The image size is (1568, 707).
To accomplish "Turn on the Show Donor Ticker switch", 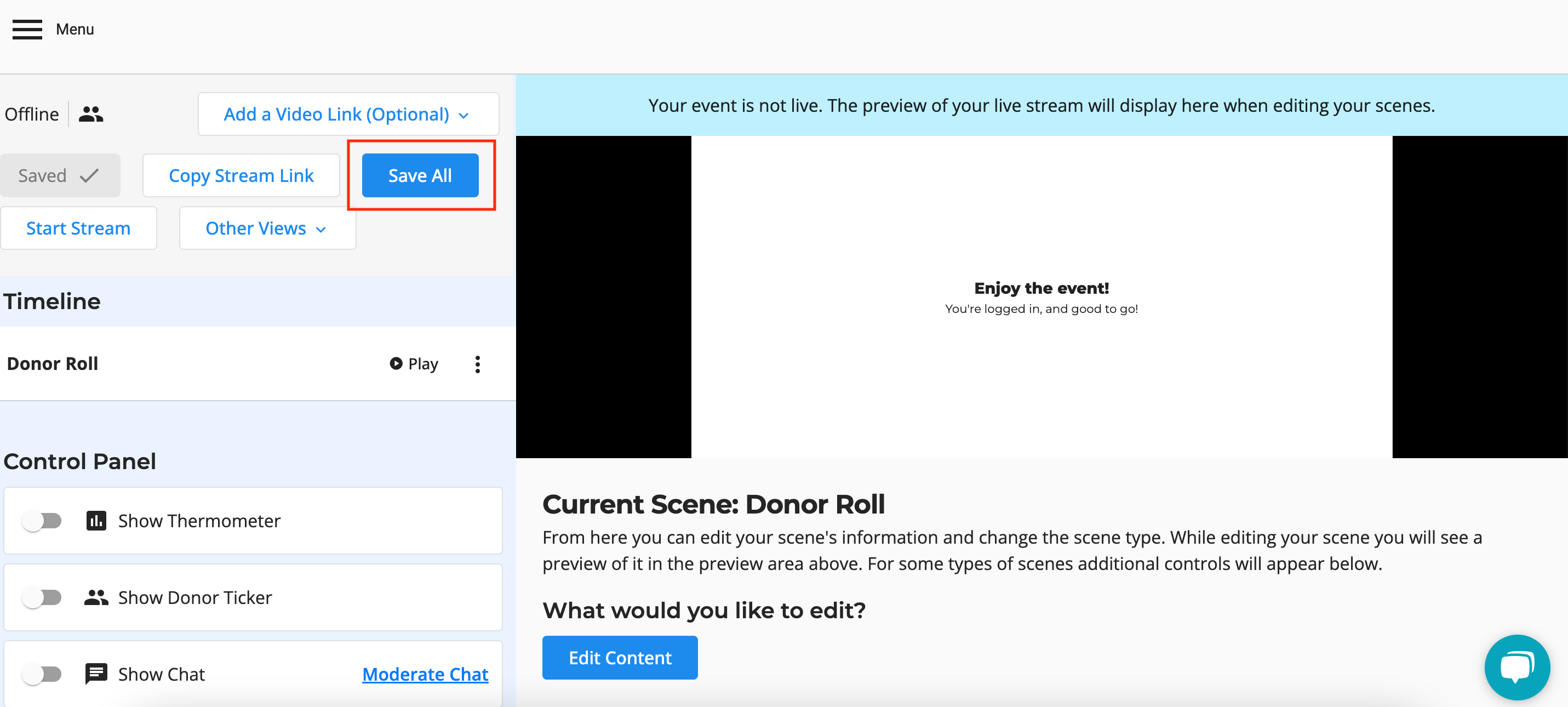I will tap(42, 597).
